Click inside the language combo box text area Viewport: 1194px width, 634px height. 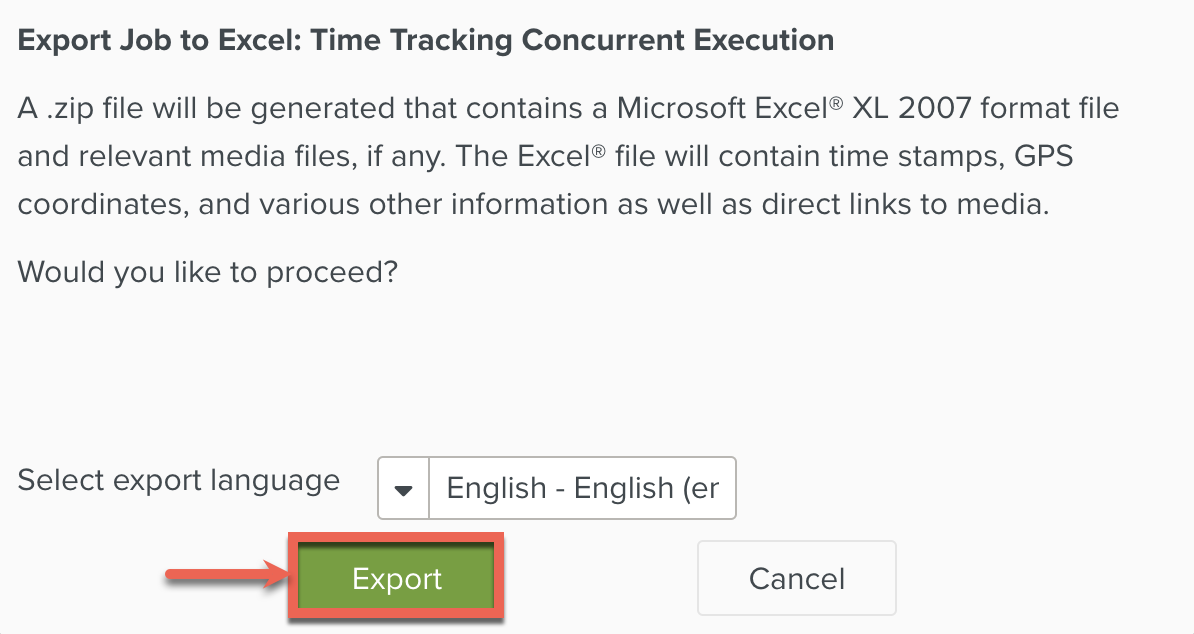tap(583, 488)
